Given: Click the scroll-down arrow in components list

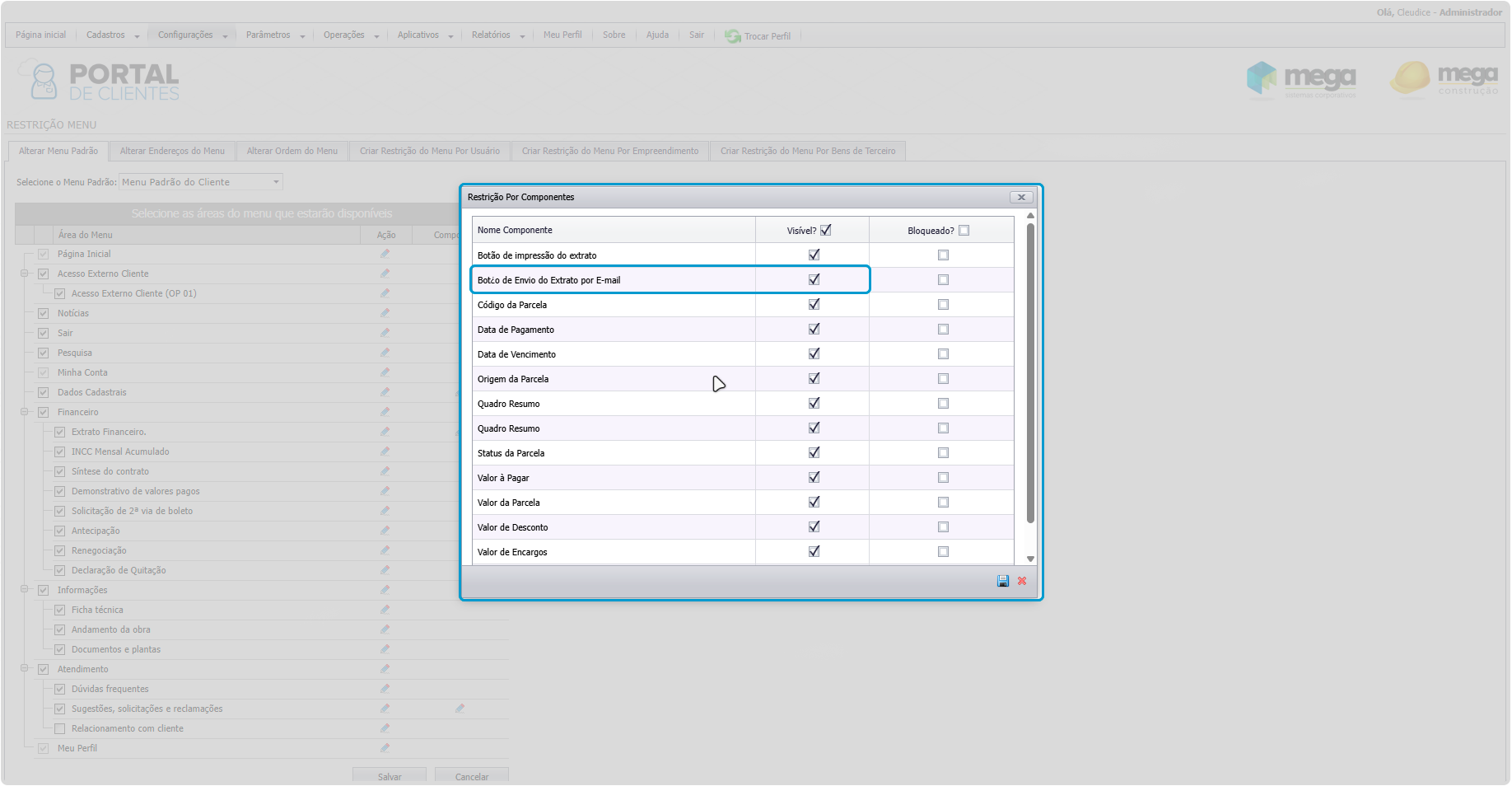Looking at the screenshot, I should 1030,559.
